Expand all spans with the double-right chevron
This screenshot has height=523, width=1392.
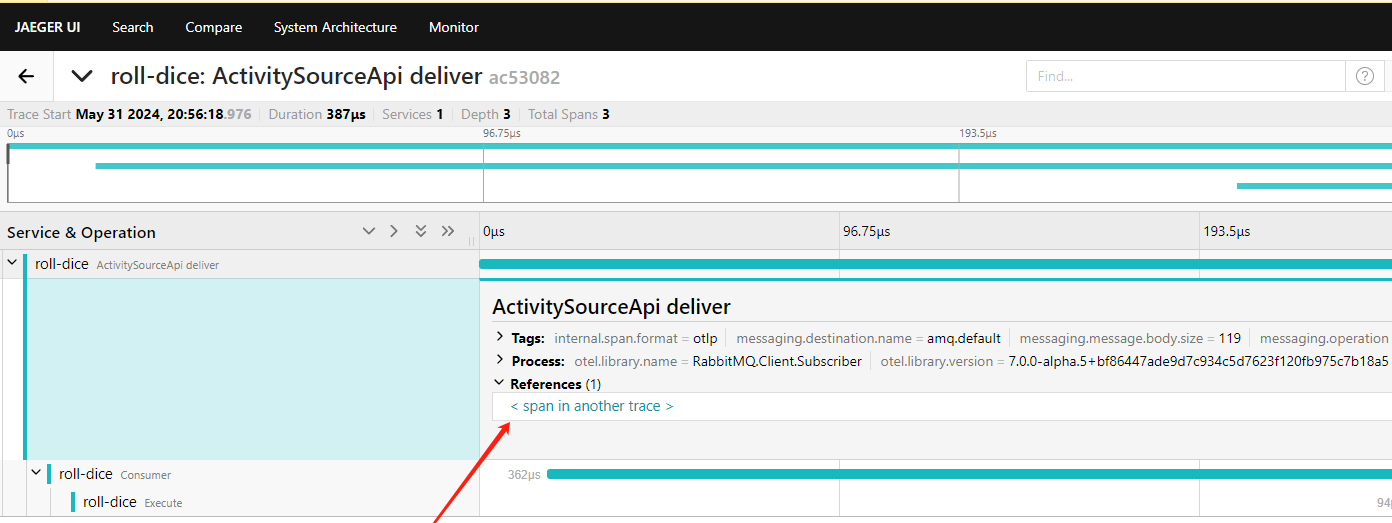point(447,231)
